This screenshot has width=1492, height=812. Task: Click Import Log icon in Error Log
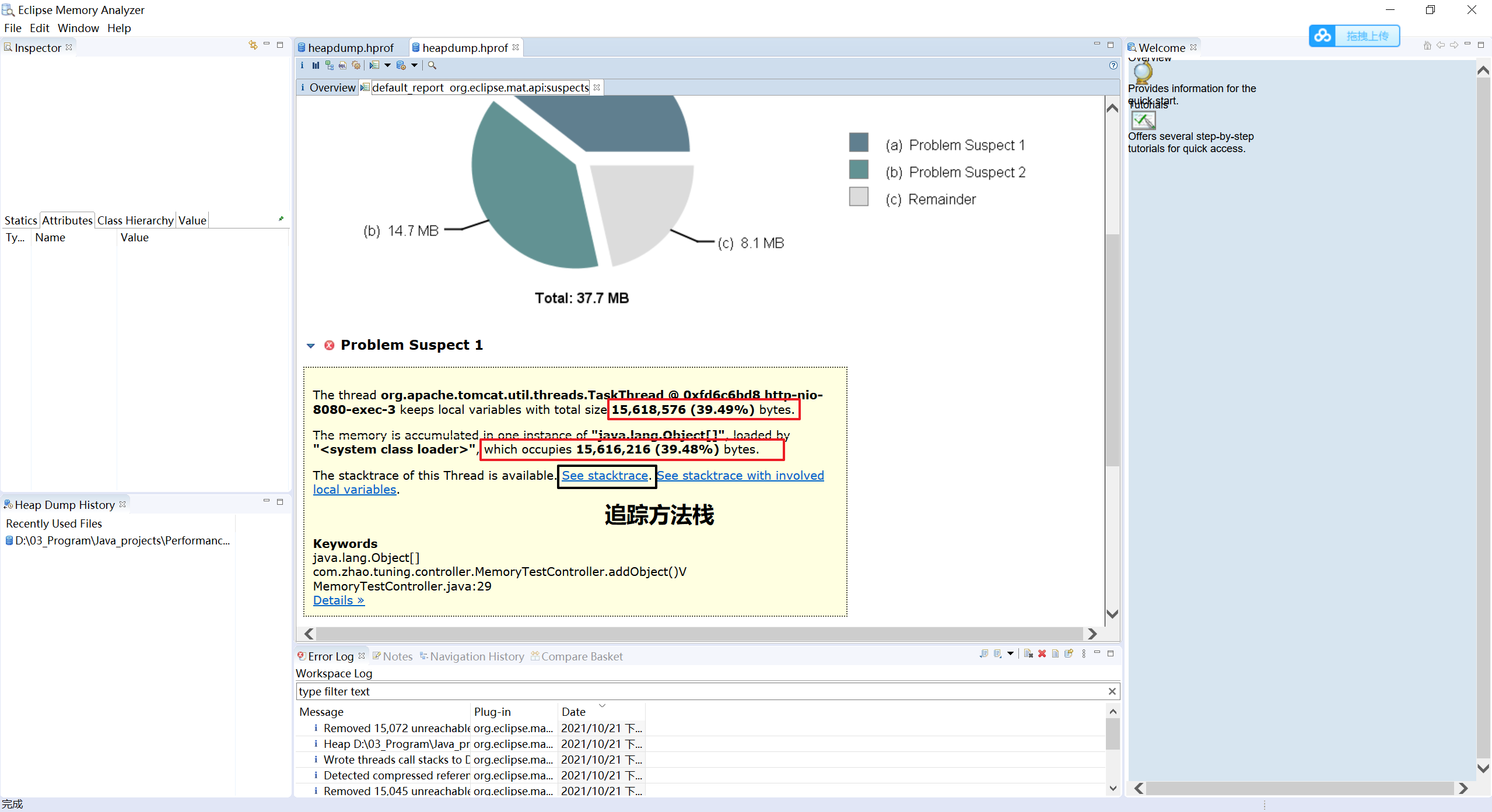pos(998,653)
